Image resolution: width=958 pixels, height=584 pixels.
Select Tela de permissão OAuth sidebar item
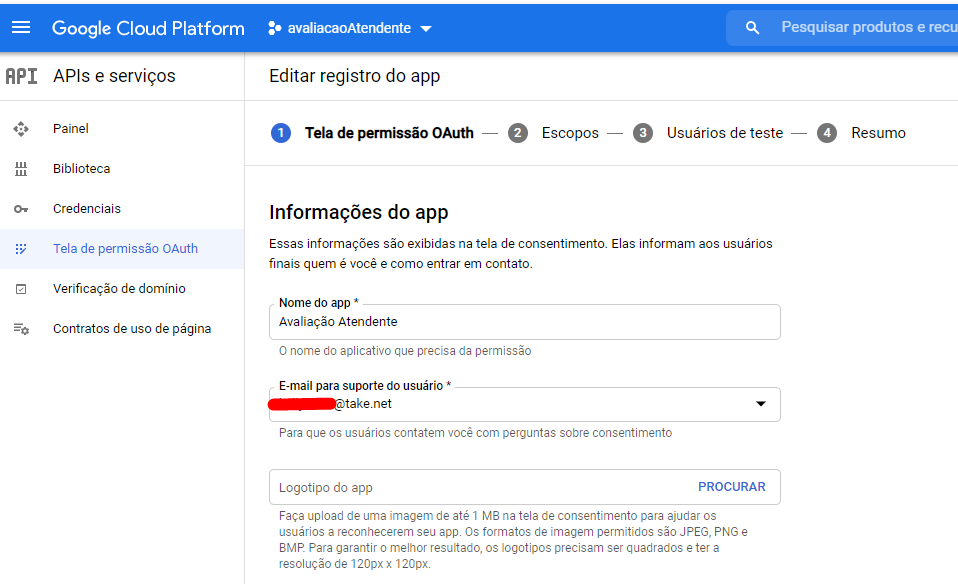pos(122,249)
